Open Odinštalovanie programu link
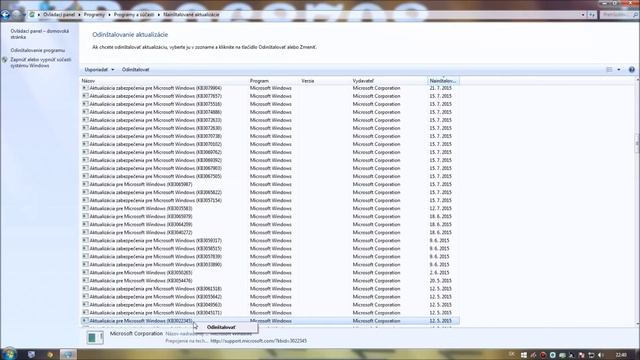 38,50
